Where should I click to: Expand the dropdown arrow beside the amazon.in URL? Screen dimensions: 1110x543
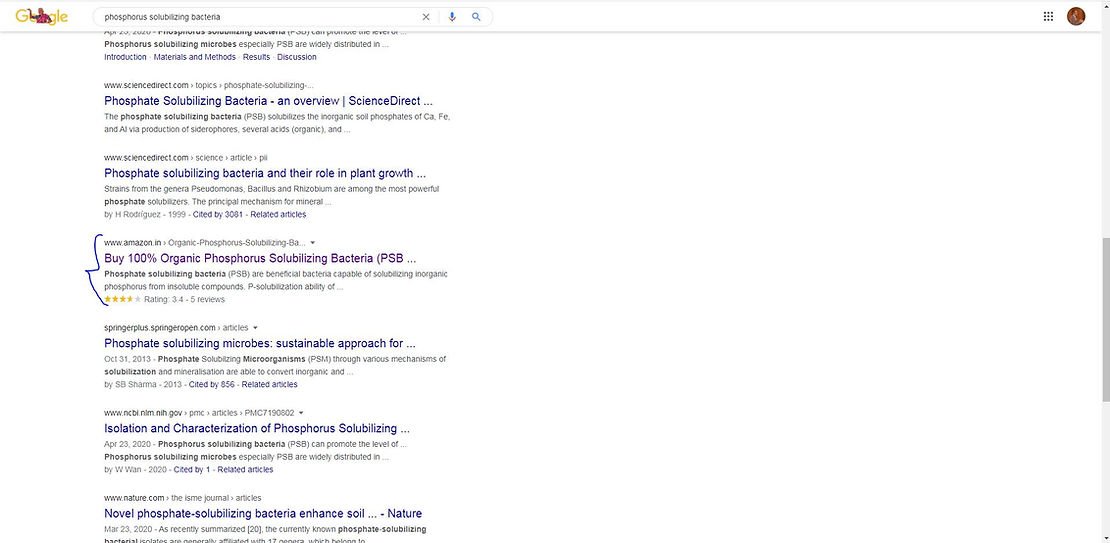coord(313,242)
